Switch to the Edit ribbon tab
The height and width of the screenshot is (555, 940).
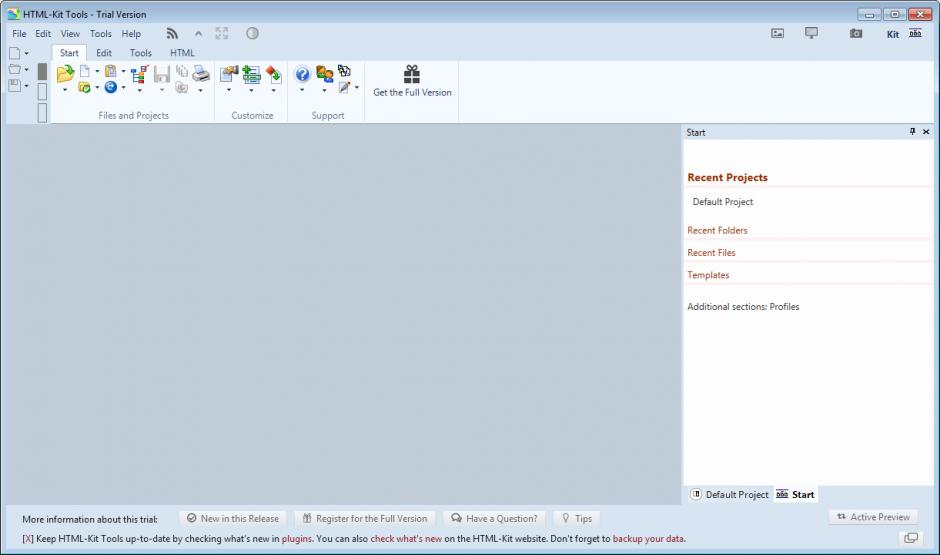tap(104, 53)
